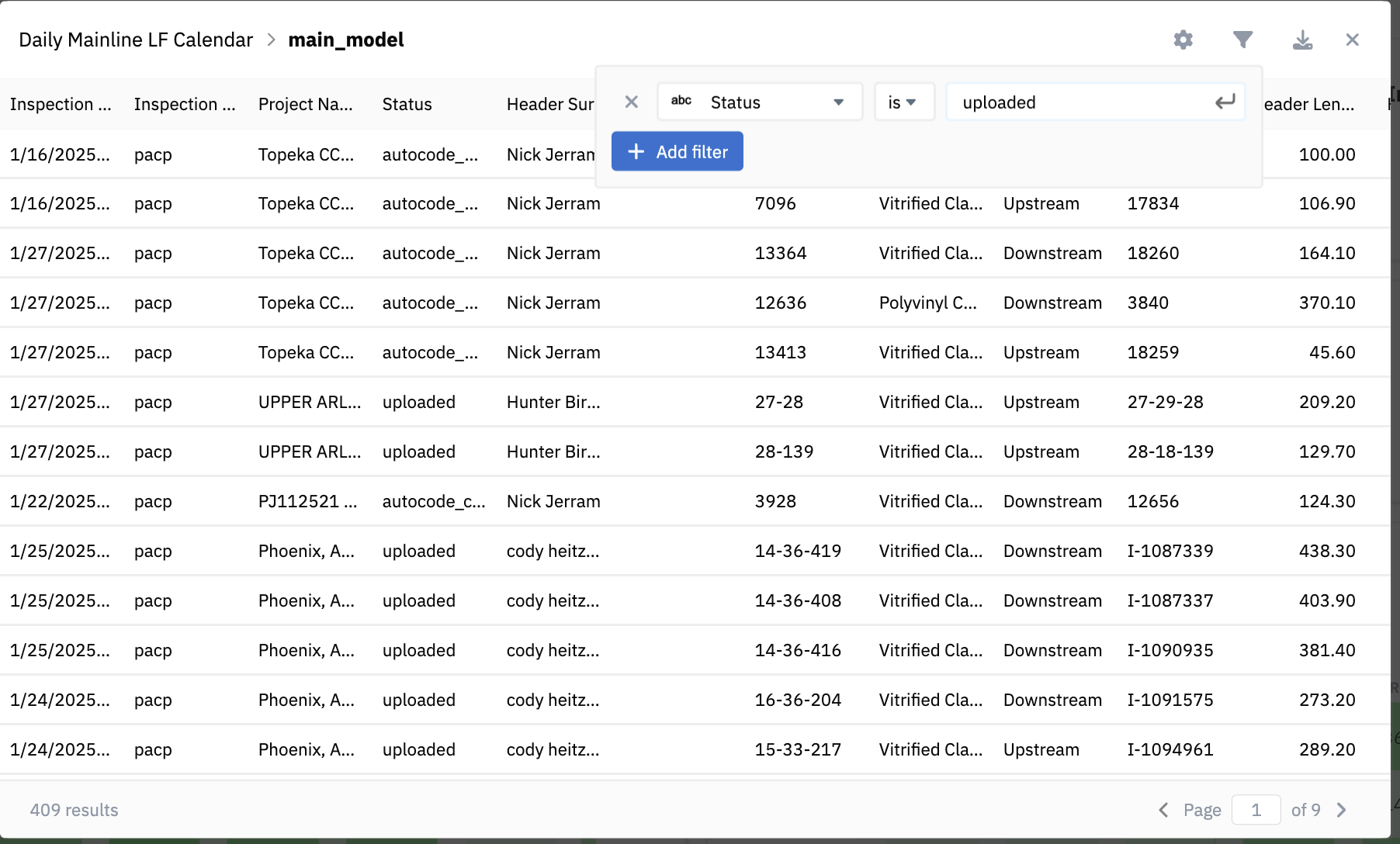The image size is (1400, 844).
Task: Select cell I-1091575
Action: coord(1170,700)
